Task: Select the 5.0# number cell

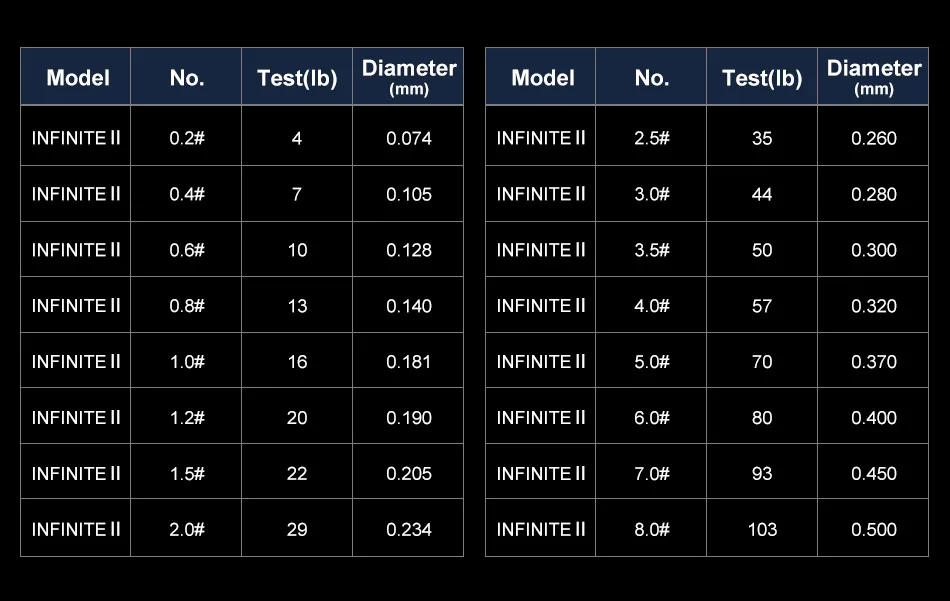Action: tap(652, 362)
